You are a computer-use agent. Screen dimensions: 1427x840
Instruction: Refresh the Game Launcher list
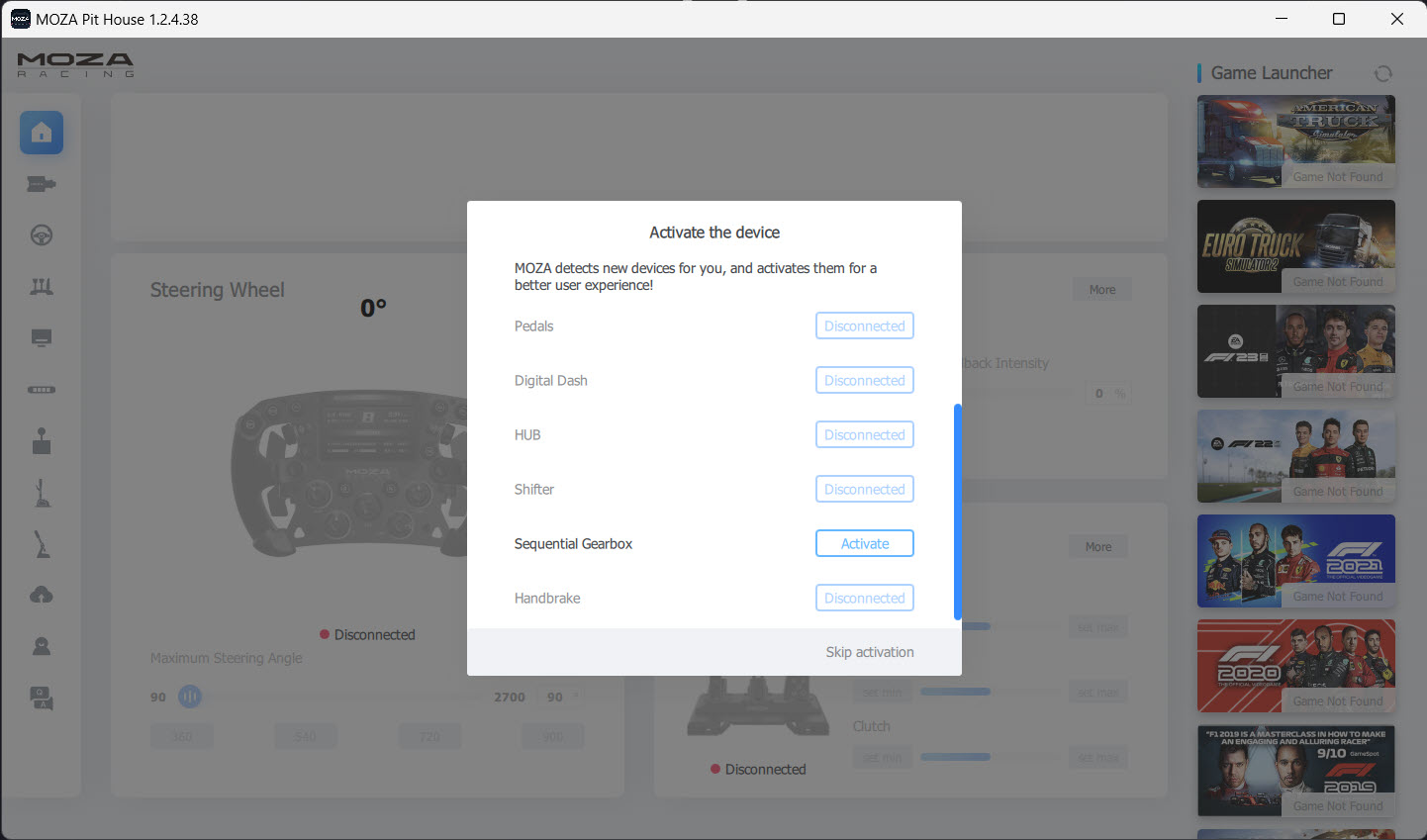pos(1382,73)
